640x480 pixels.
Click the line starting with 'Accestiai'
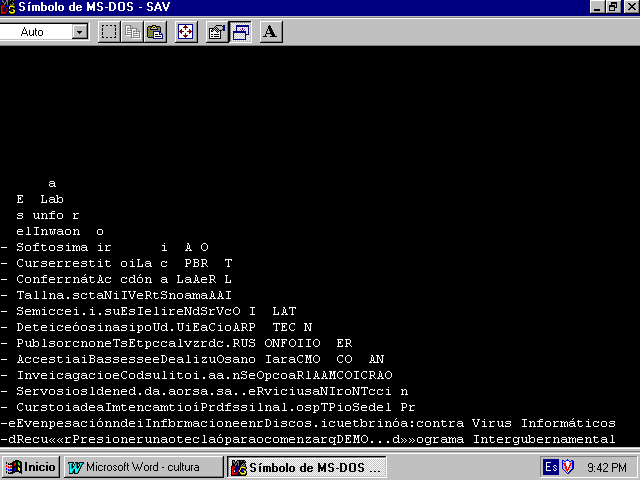[x=193, y=359]
